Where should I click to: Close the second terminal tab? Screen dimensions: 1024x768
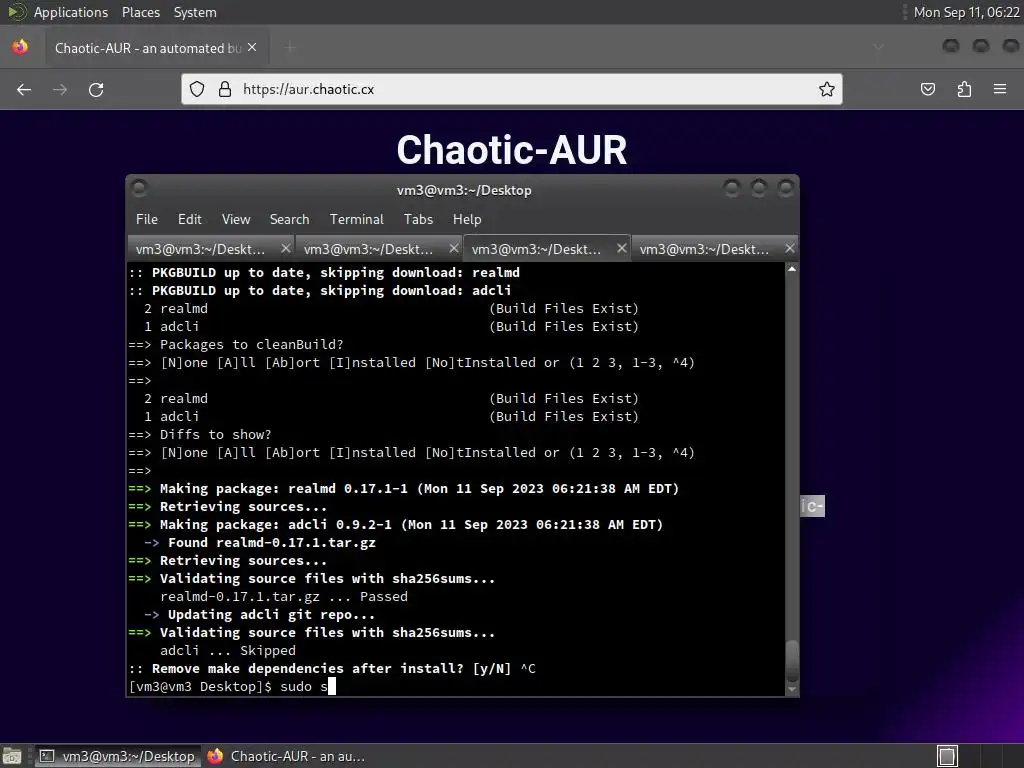click(454, 248)
